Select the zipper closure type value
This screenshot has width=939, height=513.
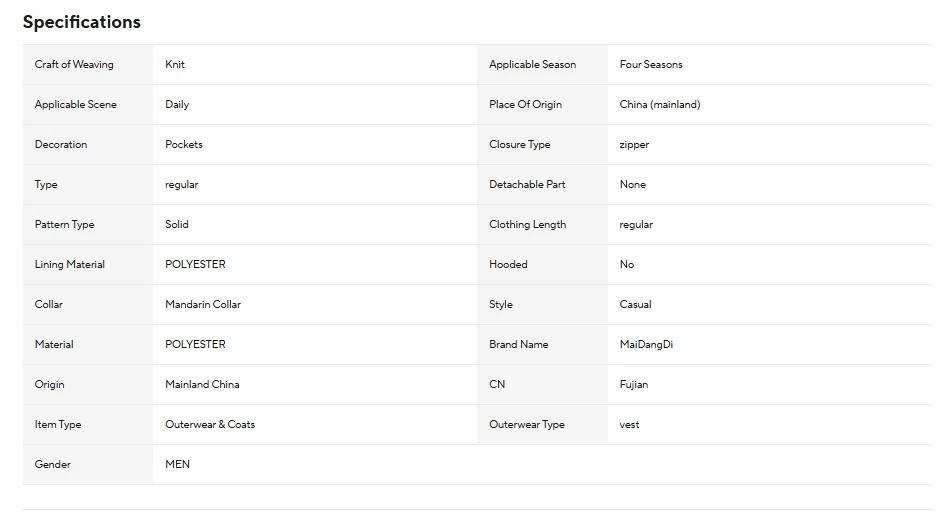pyautogui.click(x=634, y=145)
